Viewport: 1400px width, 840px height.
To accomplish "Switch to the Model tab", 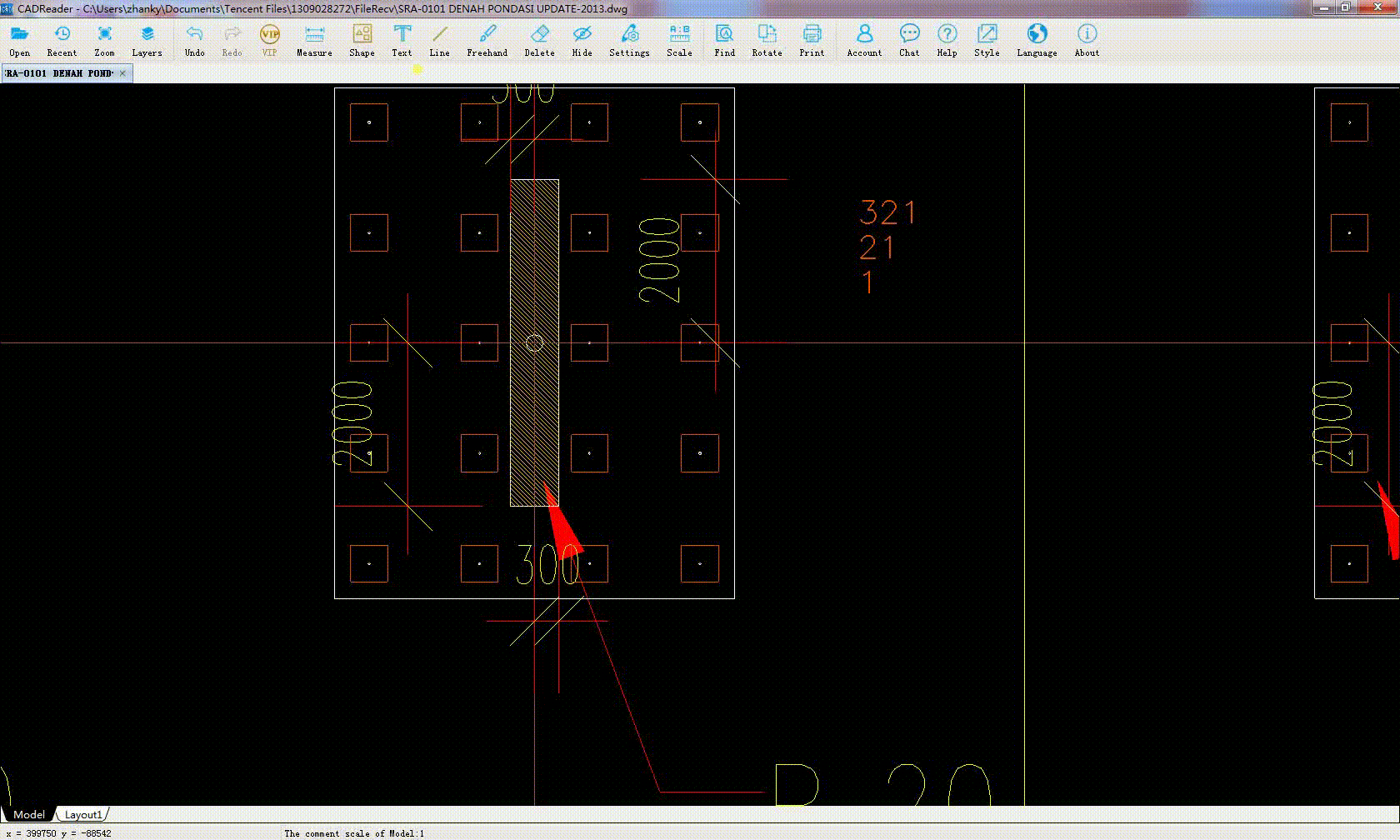I will tap(29, 814).
